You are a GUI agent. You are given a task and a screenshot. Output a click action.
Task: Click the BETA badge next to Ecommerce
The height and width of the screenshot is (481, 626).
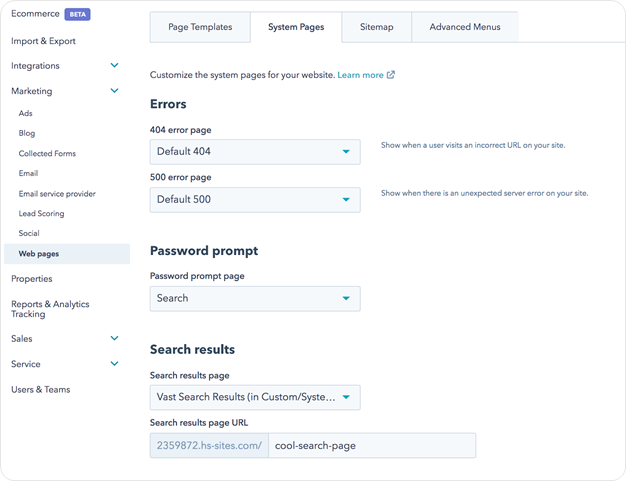[x=78, y=15]
